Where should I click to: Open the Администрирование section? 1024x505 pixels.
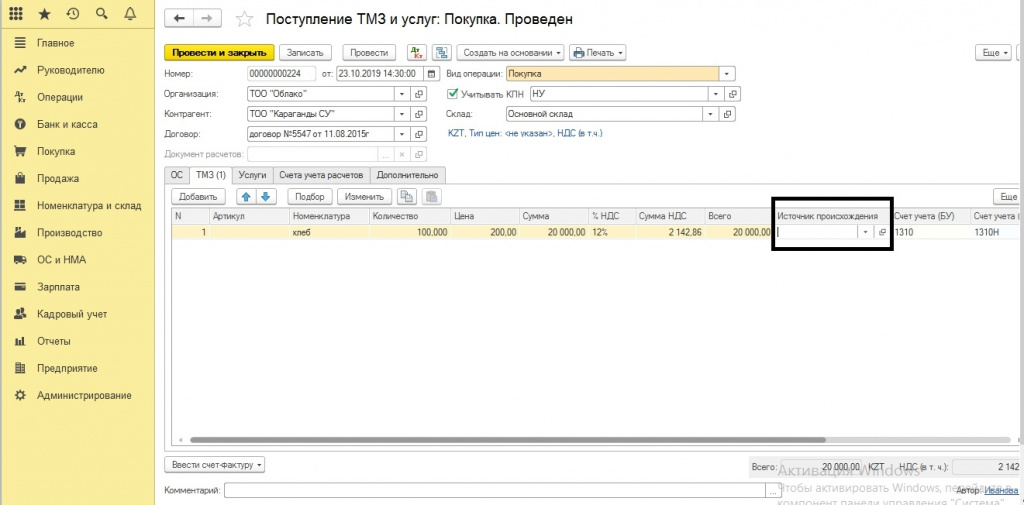coord(84,395)
